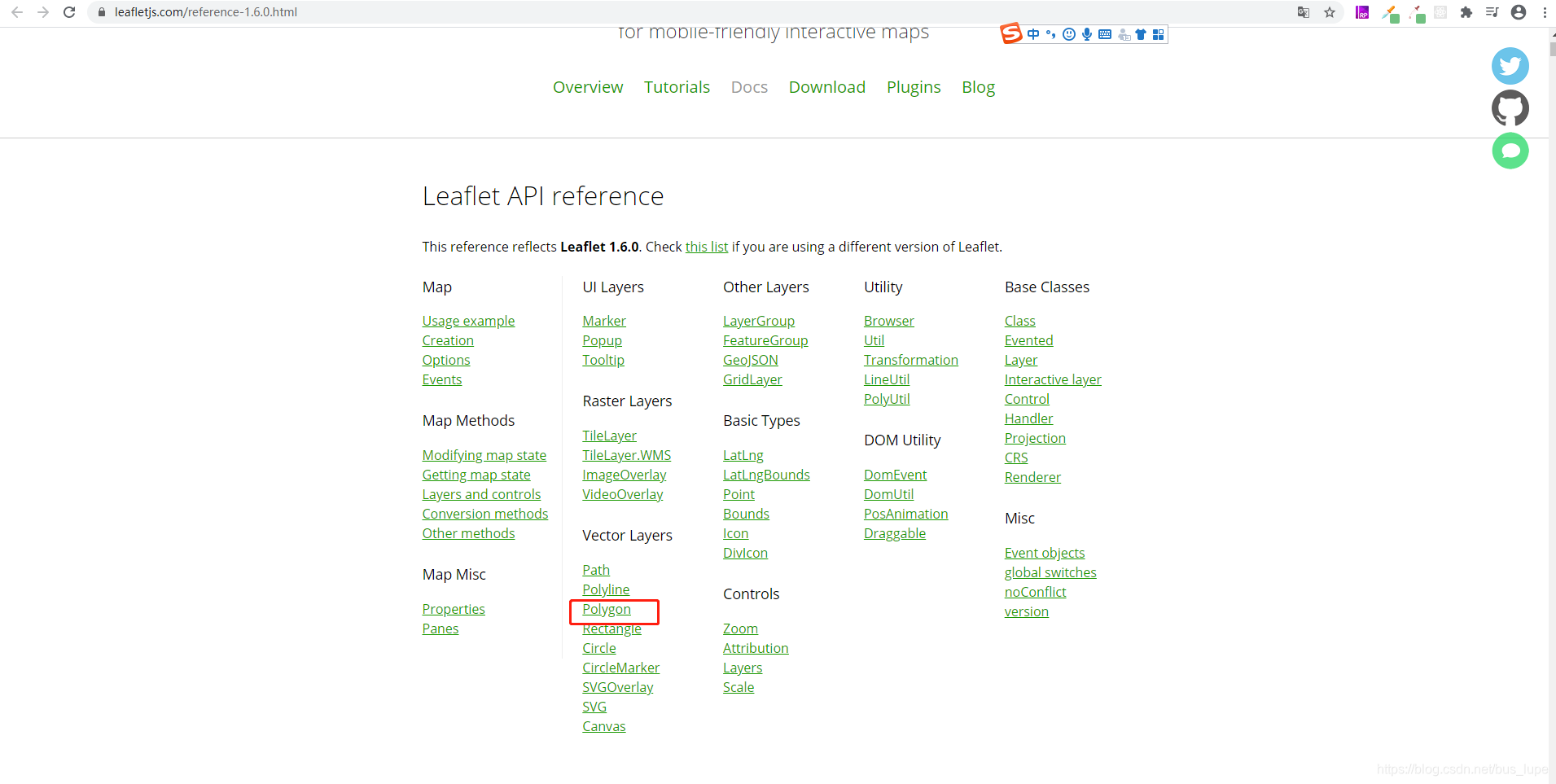The width and height of the screenshot is (1556, 784).
Task: Open the Extensions puzzle-piece menu
Action: point(1466,12)
